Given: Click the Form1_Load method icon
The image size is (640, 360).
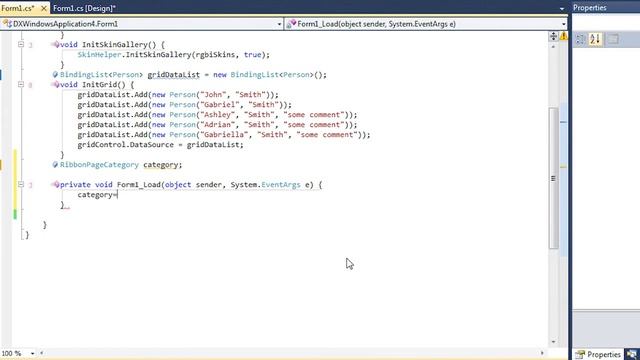Looking at the screenshot, I should (56, 184).
